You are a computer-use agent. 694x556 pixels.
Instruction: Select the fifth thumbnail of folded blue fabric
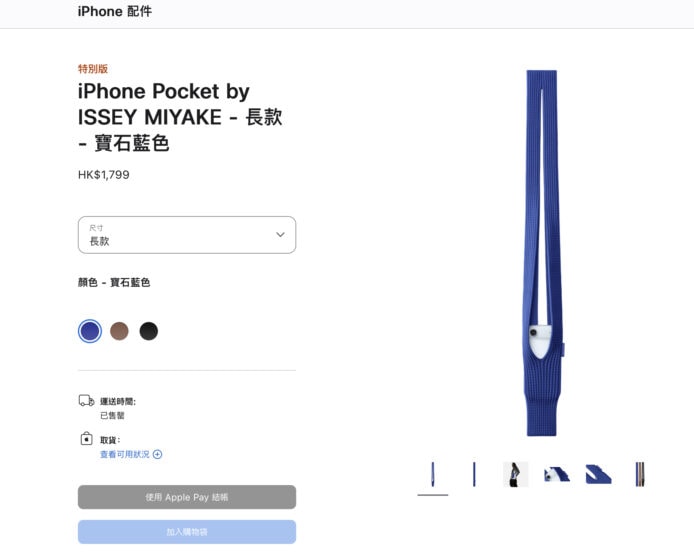[598, 474]
